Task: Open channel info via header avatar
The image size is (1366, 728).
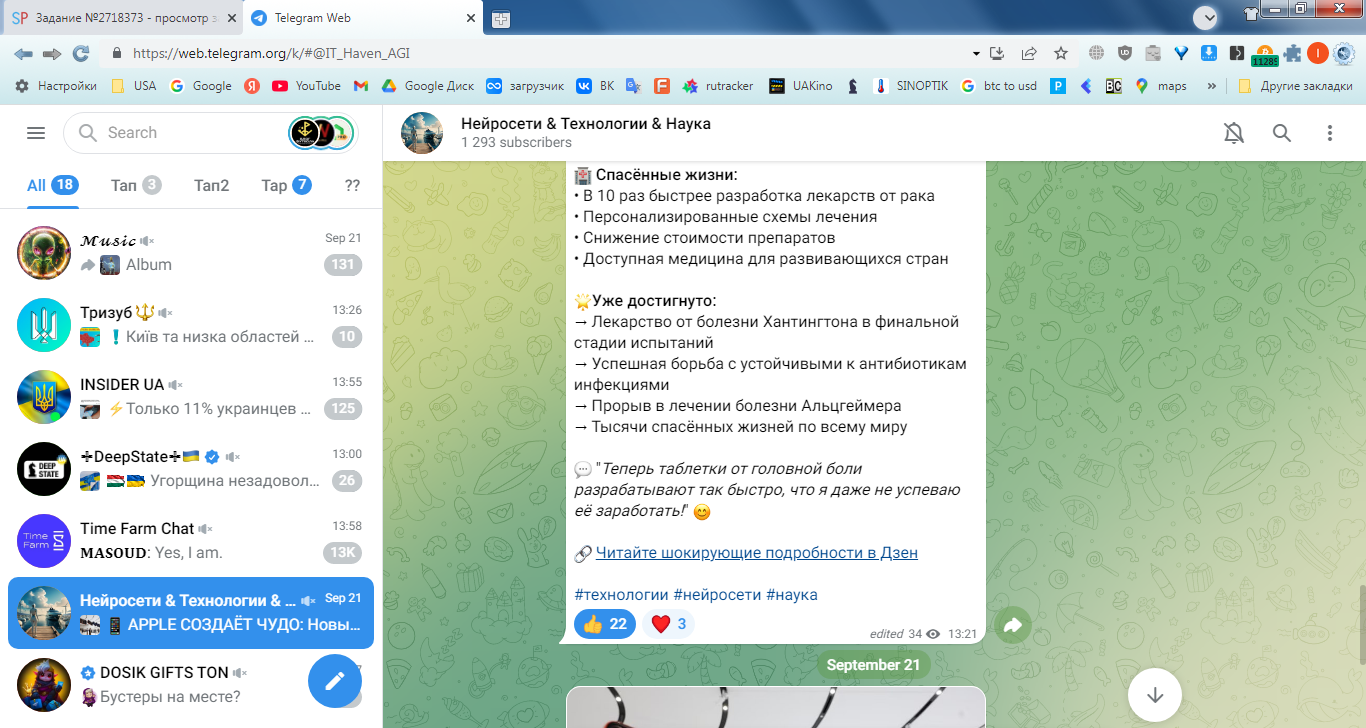Action: (x=422, y=133)
